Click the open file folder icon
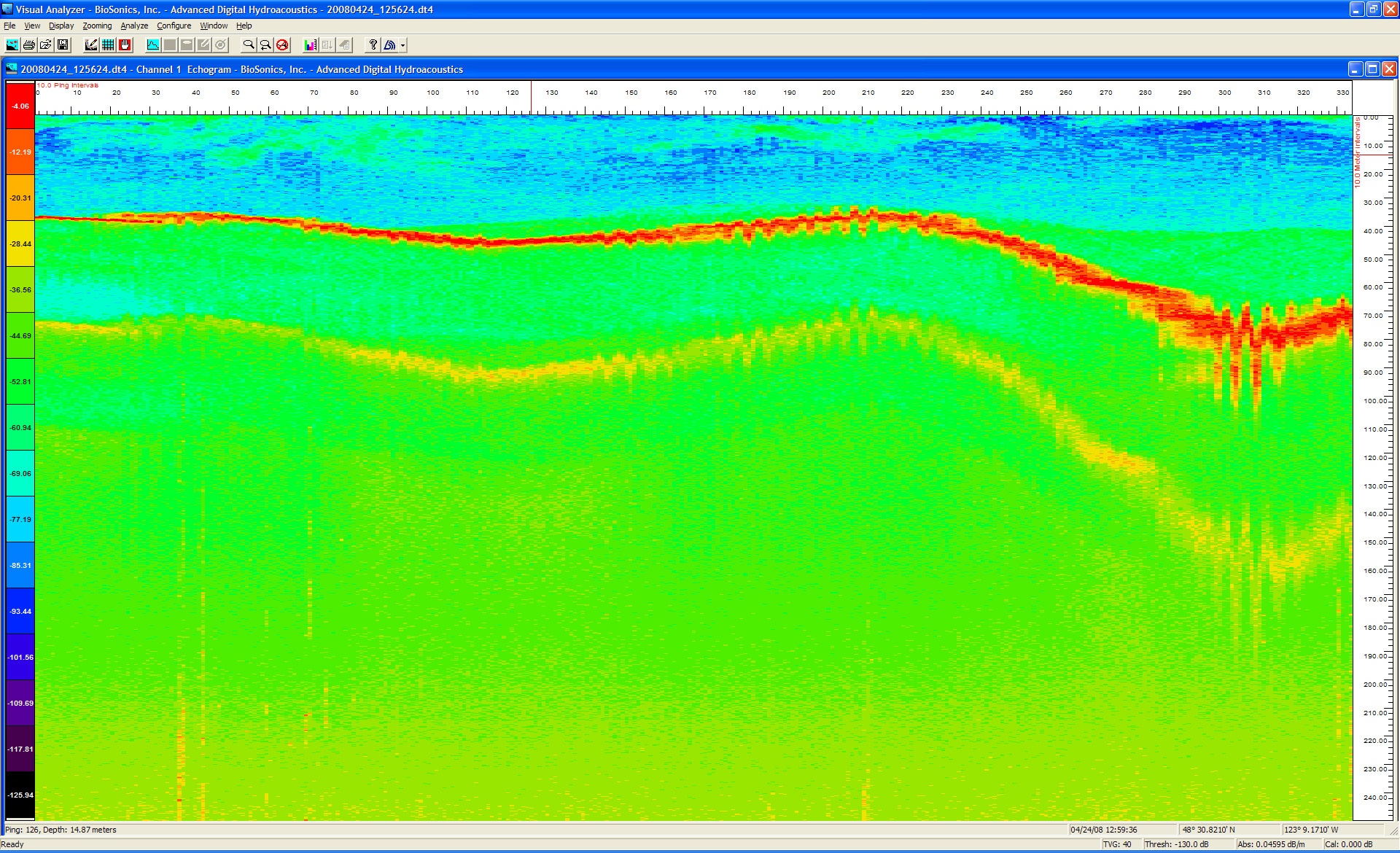 [x=46, y=45]
